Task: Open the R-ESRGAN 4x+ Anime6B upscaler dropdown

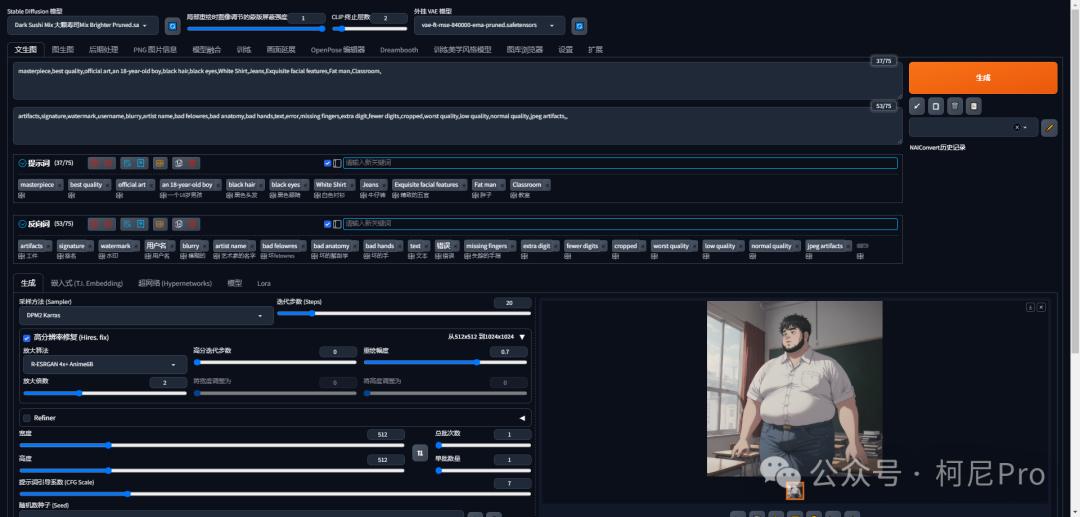Action: pyautogui.click(x=103, y=364)
